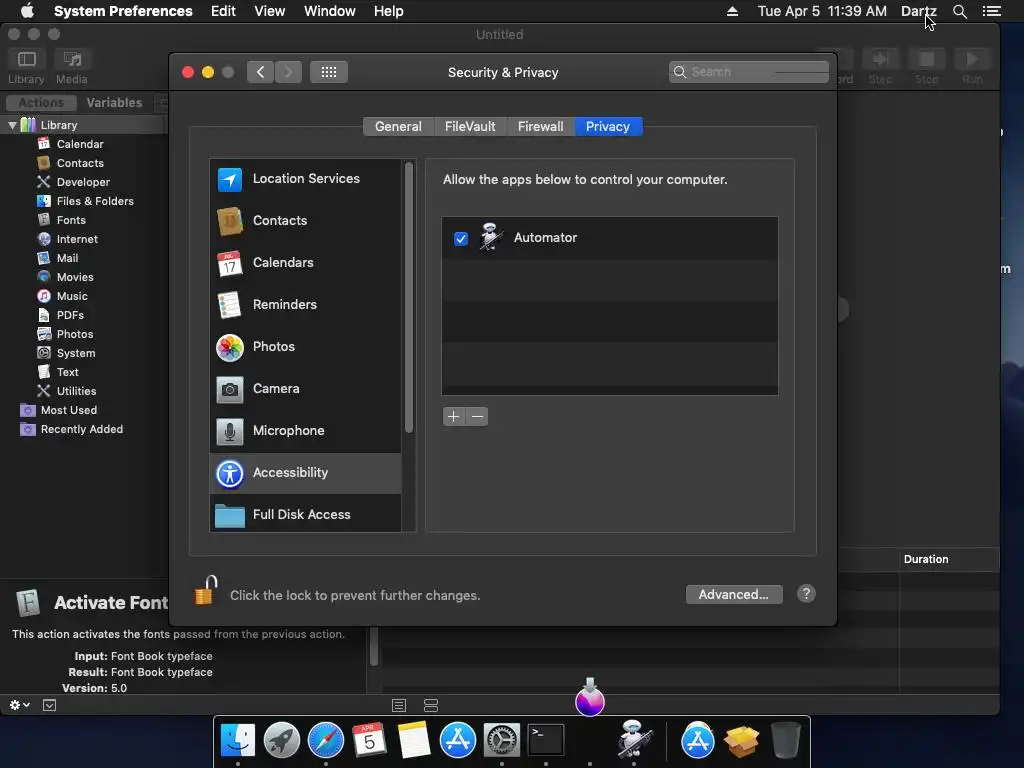Collapse the Library tree in Automator
This screenshot has width=1024, height=768.
[x=12, y=125]
